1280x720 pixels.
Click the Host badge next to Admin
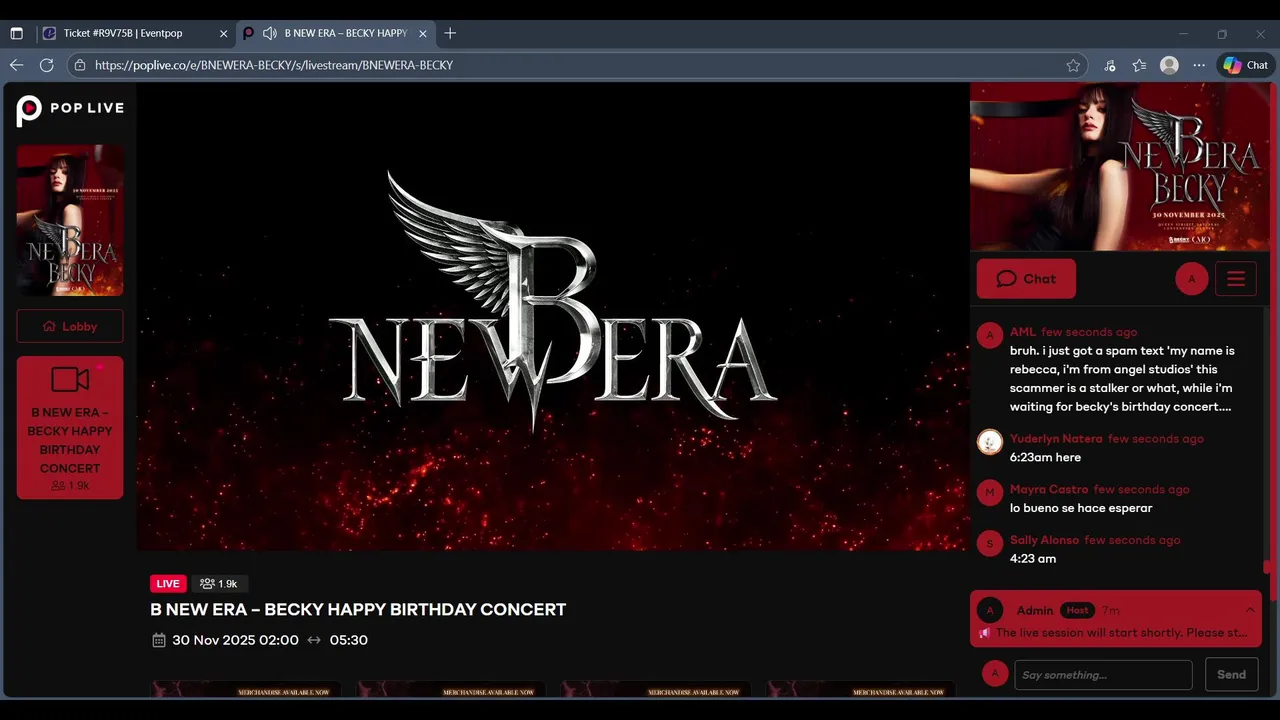1077,610
